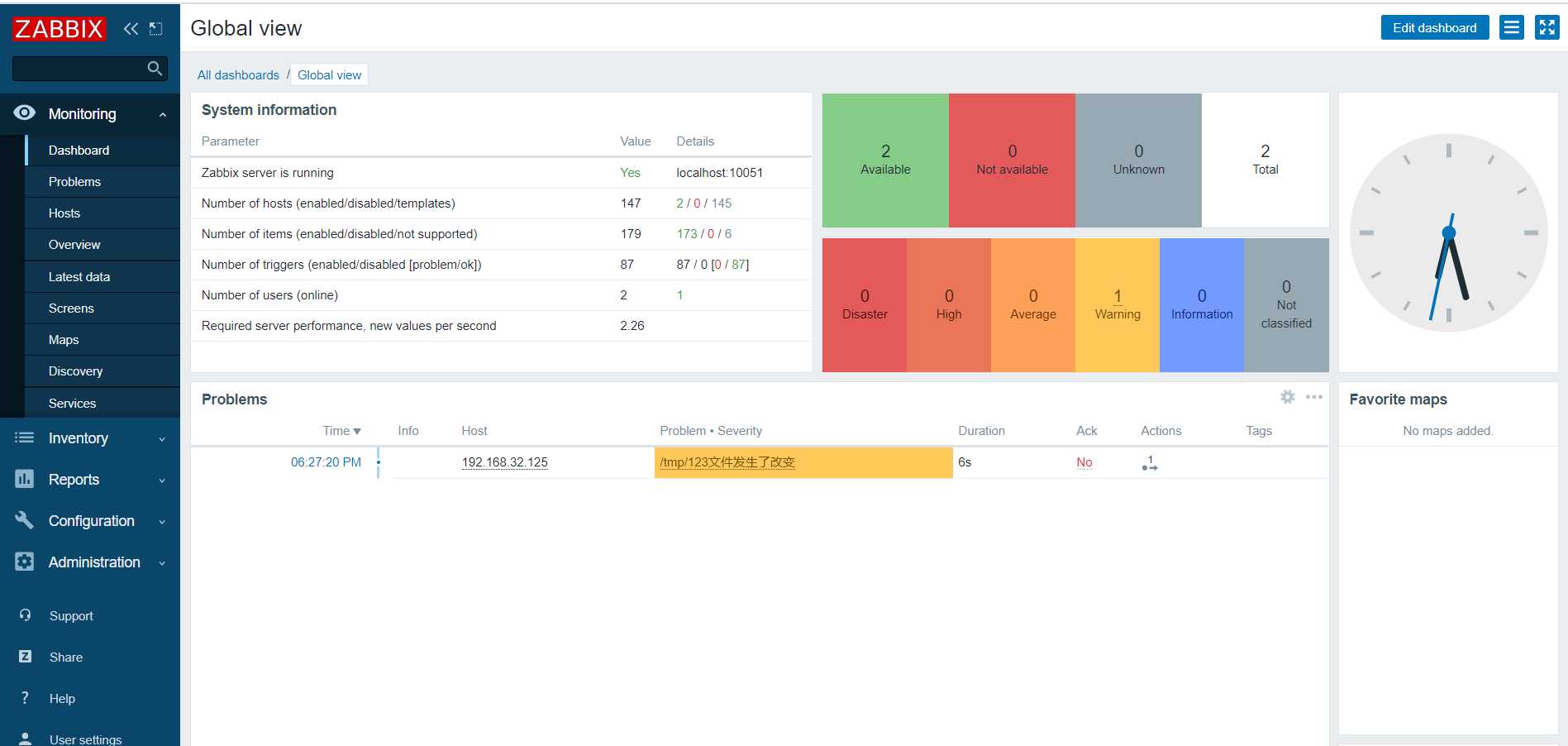Click host 192.168.32.125 link
The height and width of the screenshot is (746, 1568).
(504, 462)
